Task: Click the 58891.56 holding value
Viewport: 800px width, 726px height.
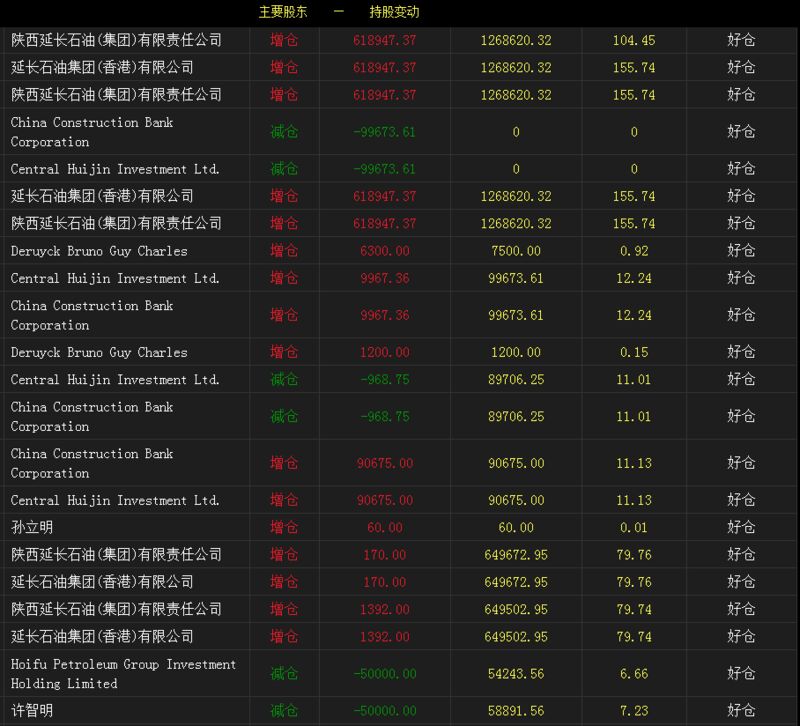Action: [x=516, y=711]
